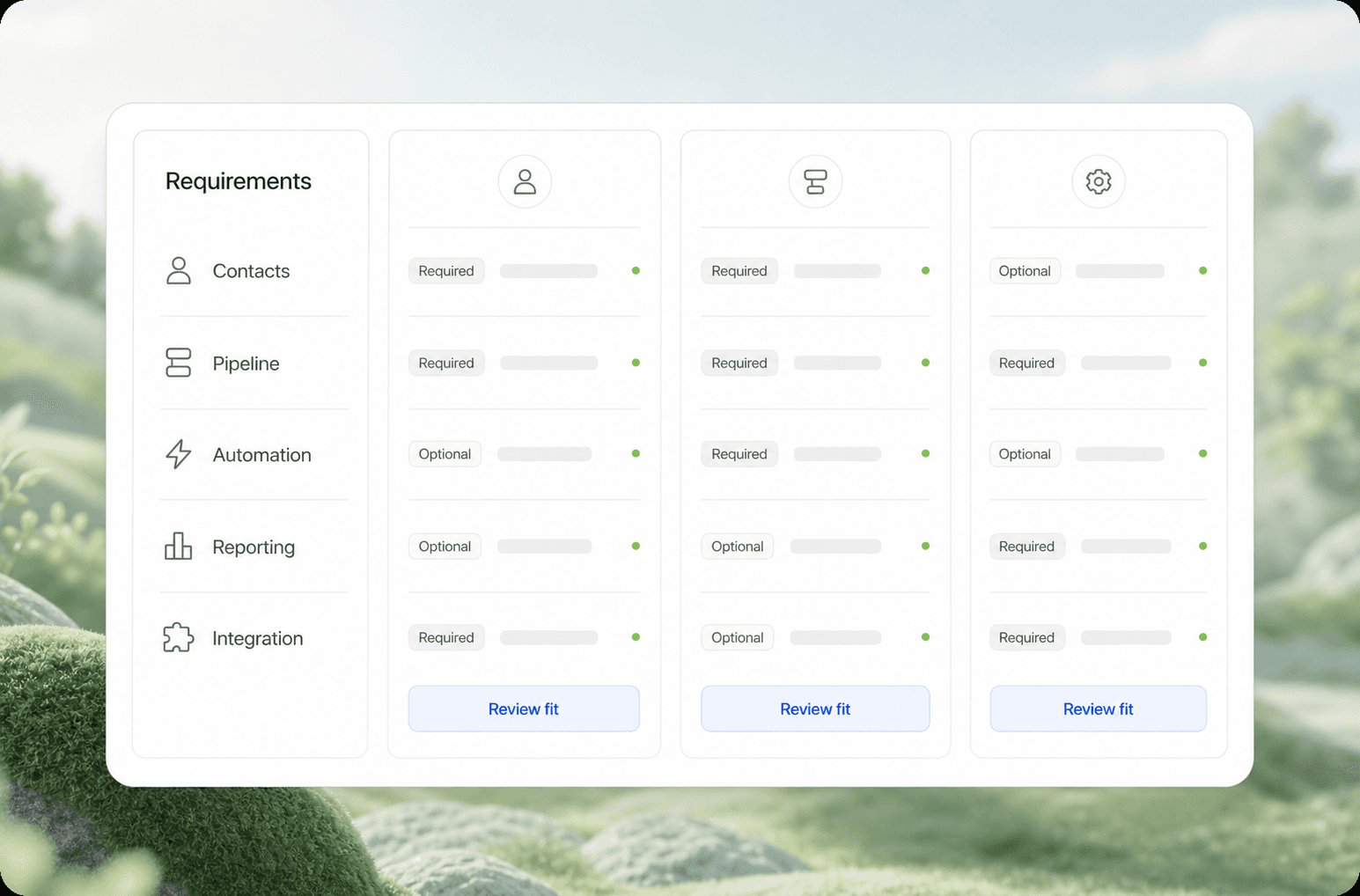Click Optional tag for Reporting in pipeline column
The height and width of the screenshot is (896, 1360).
point(738,546)
